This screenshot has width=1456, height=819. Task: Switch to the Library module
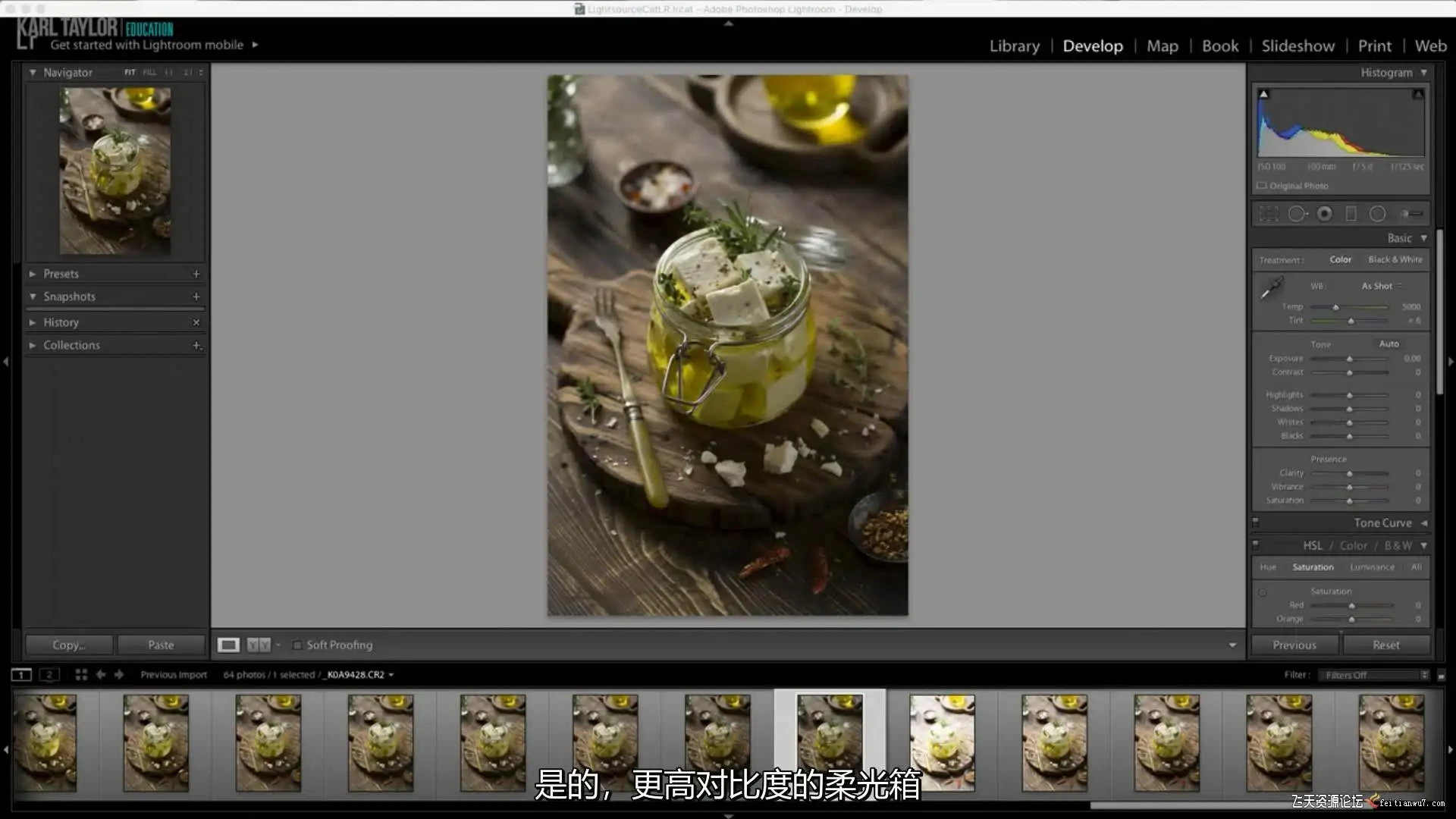click(x=1014, y=46)
